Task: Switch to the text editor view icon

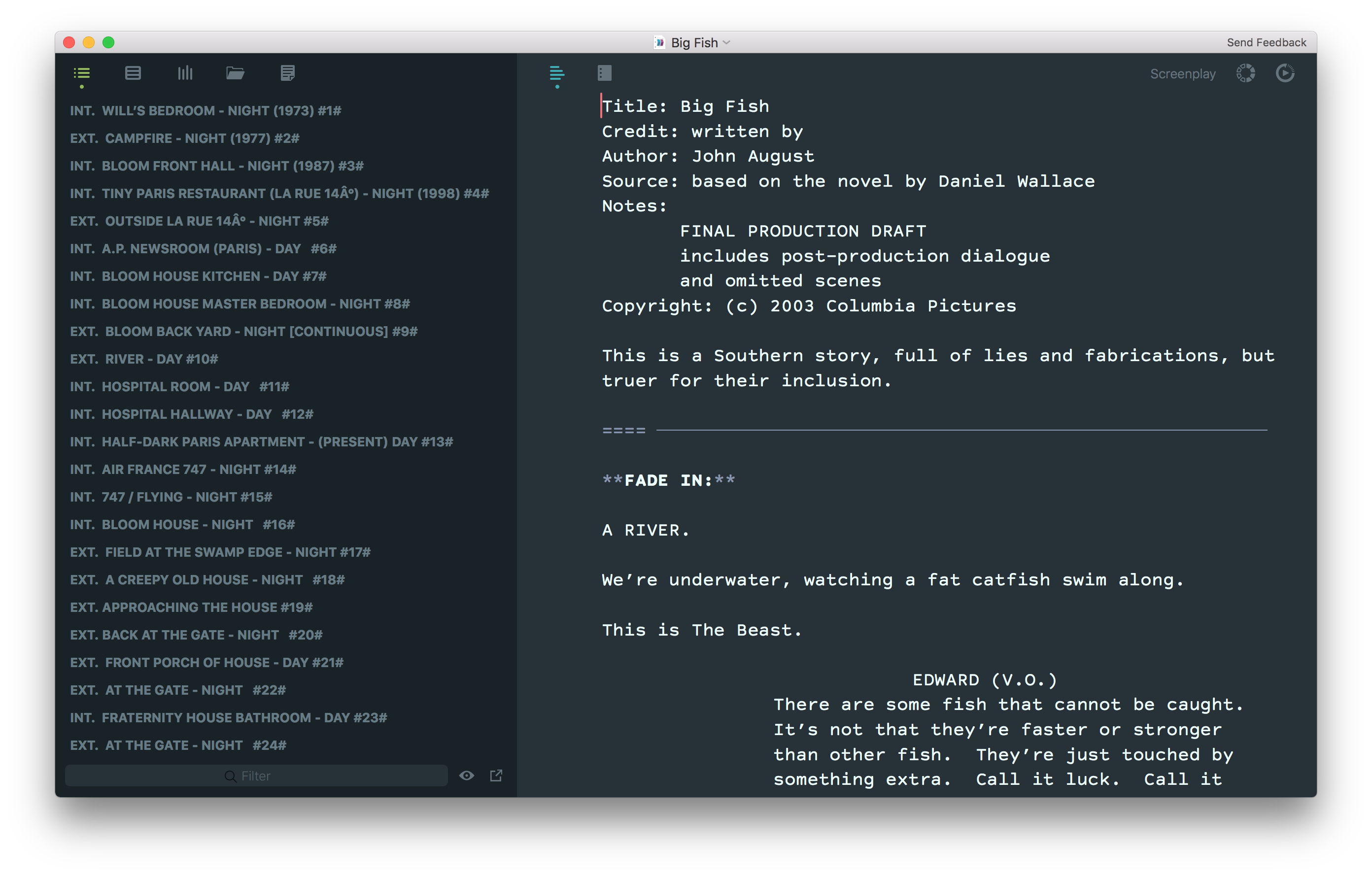Action: [x=557, y=73]
